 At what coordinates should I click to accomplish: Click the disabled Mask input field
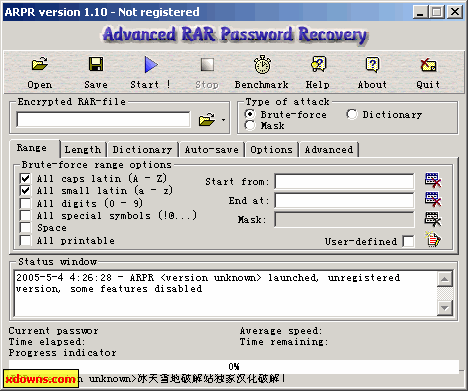click(x=344, y=219)
